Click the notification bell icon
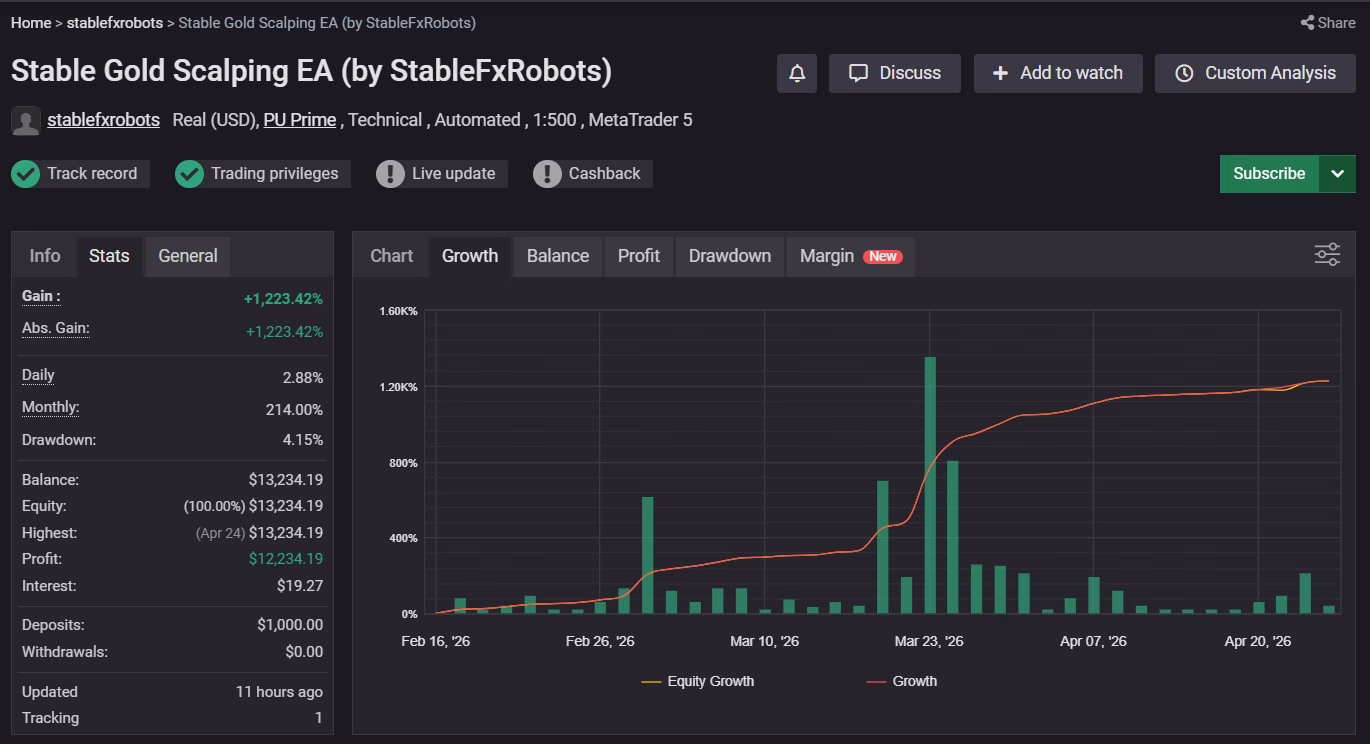The image size is (1370, 744). pyautogui.click(x=797, y=73)
